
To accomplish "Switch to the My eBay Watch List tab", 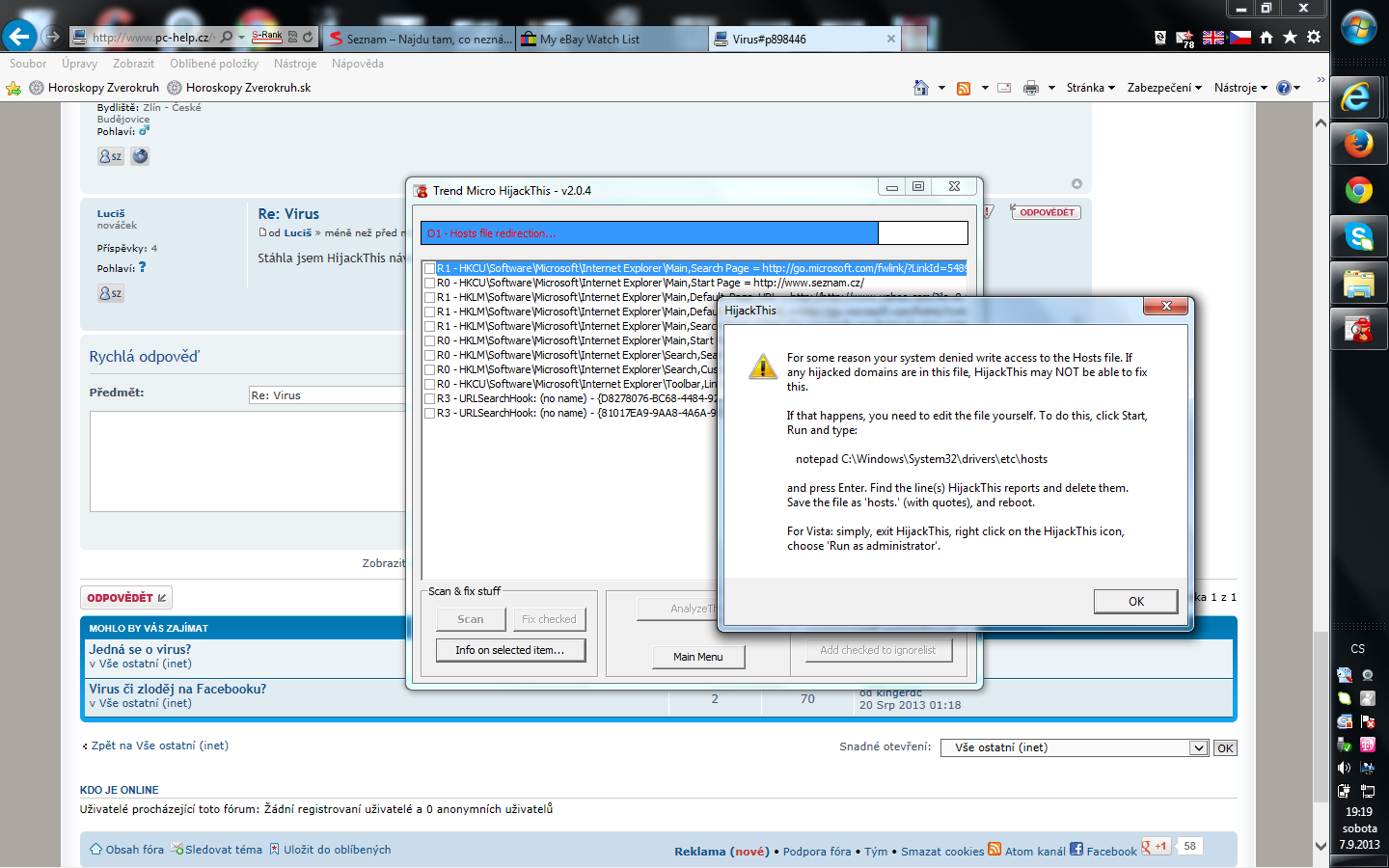I will (x=611, y=40).
